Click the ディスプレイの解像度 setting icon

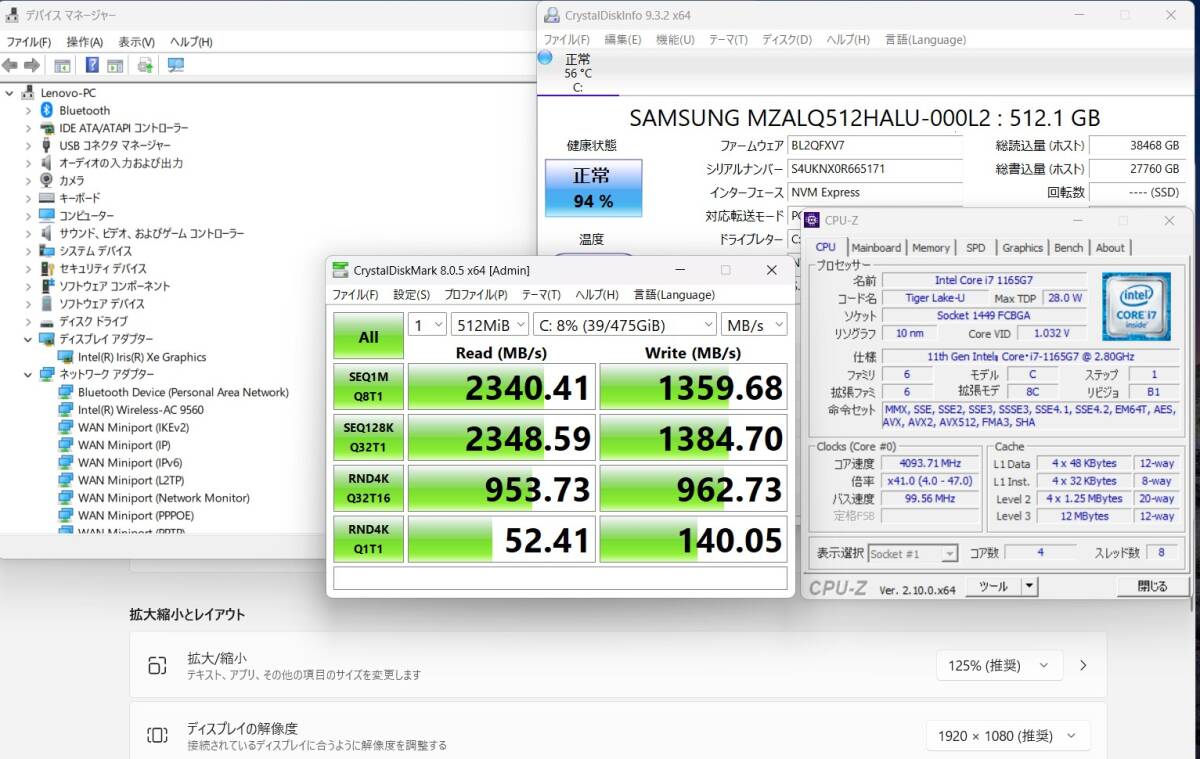[x=157, y=736]
